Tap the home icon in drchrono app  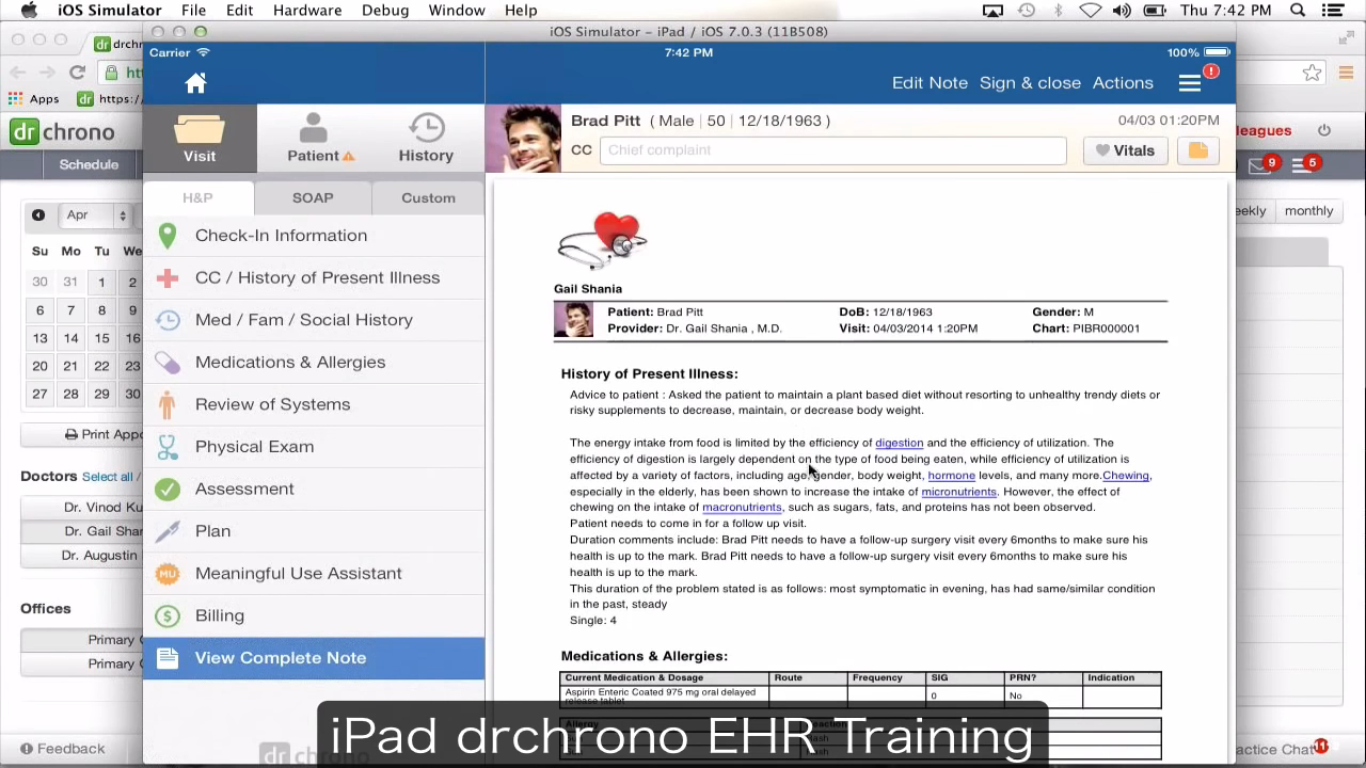pyautogui.click(x=196, y=83)
